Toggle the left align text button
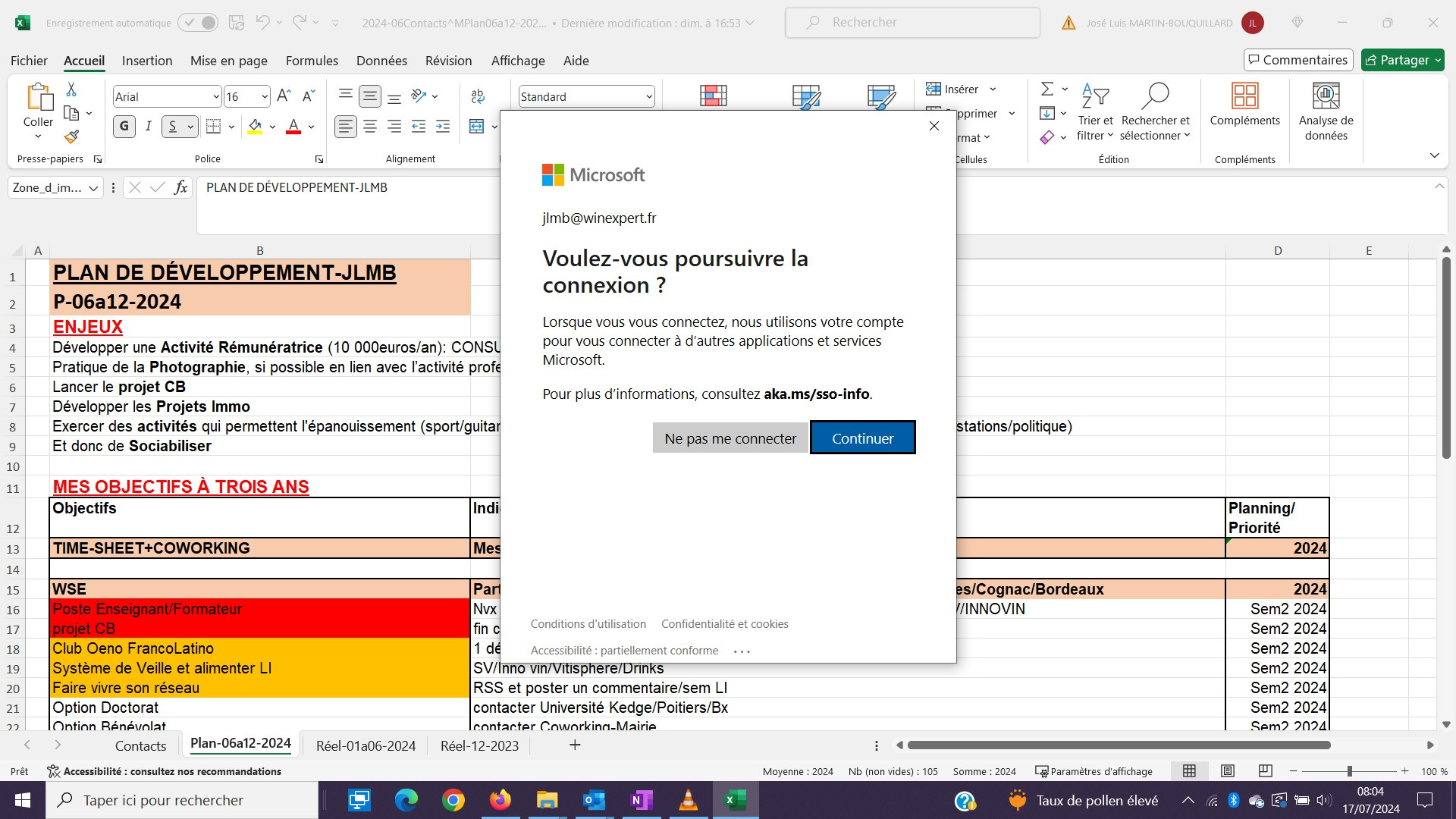The height and width of the screenshot is (819, 1456). (x=346, y=127)
